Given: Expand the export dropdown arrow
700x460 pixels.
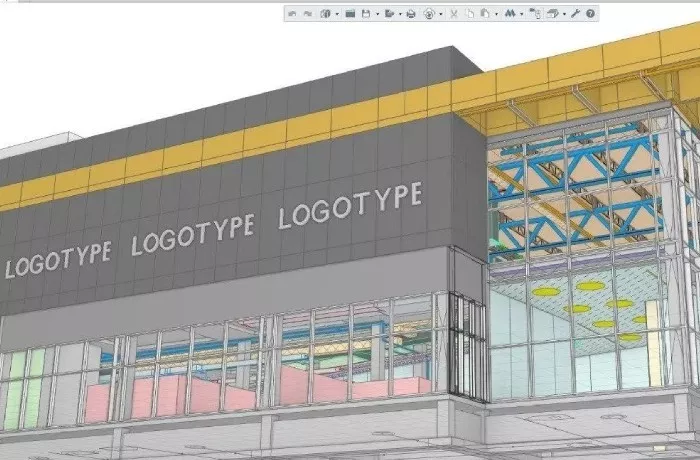Looking at the screenshot, I should tap(400, 14).
